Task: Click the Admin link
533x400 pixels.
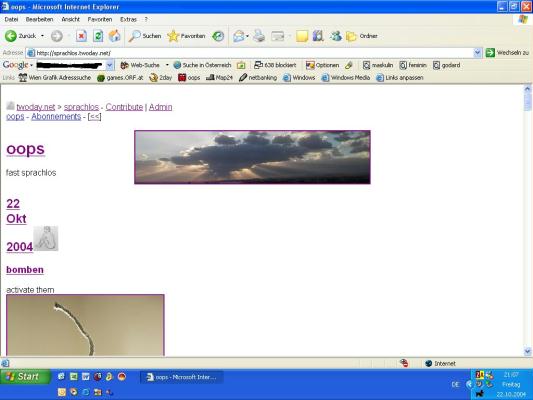Action: point(160,107)
